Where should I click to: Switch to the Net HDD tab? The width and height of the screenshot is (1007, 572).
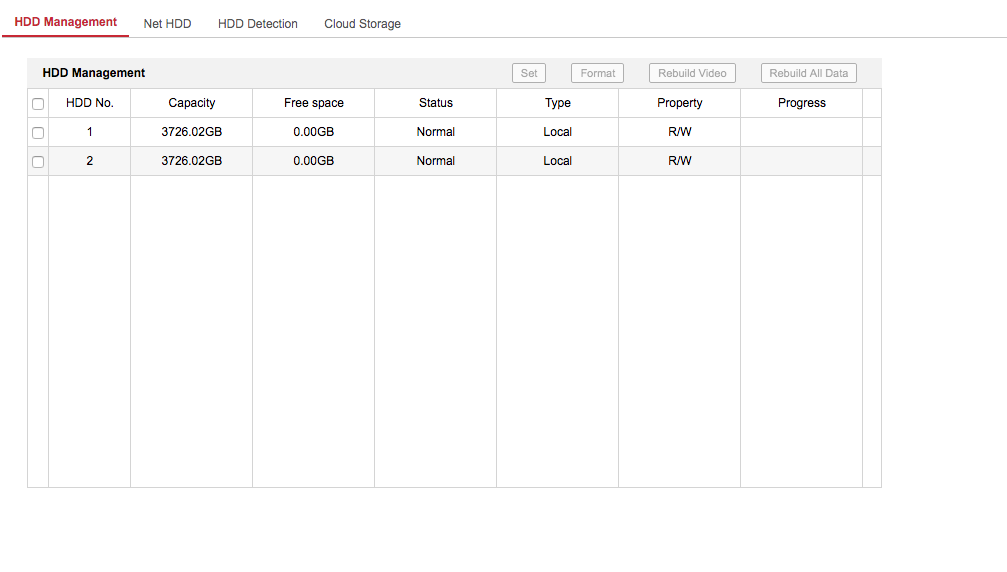(x=167, y=24)
